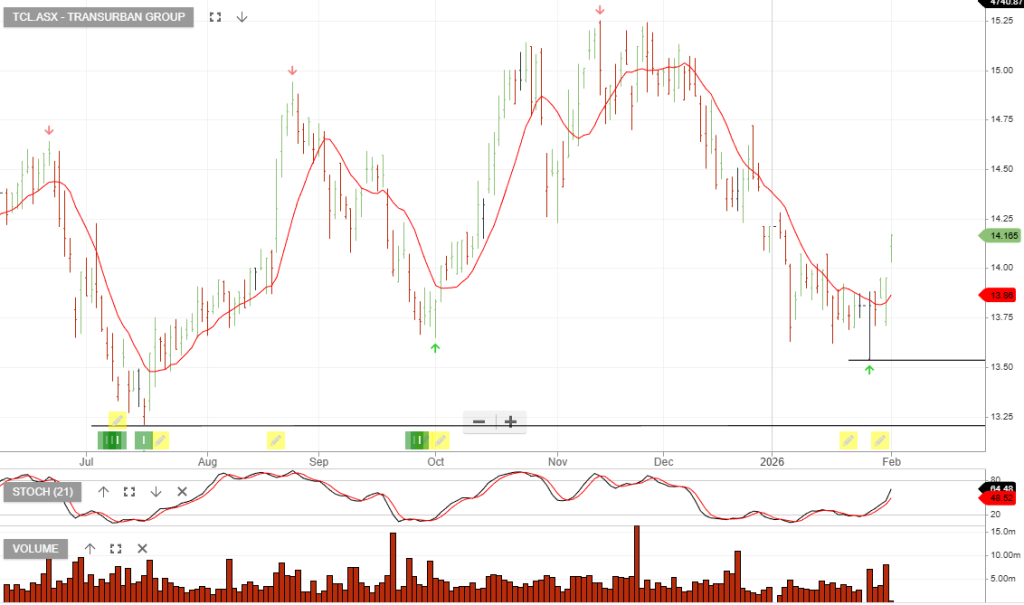Move the STOCH (21) pane down

tap(156, 491)
